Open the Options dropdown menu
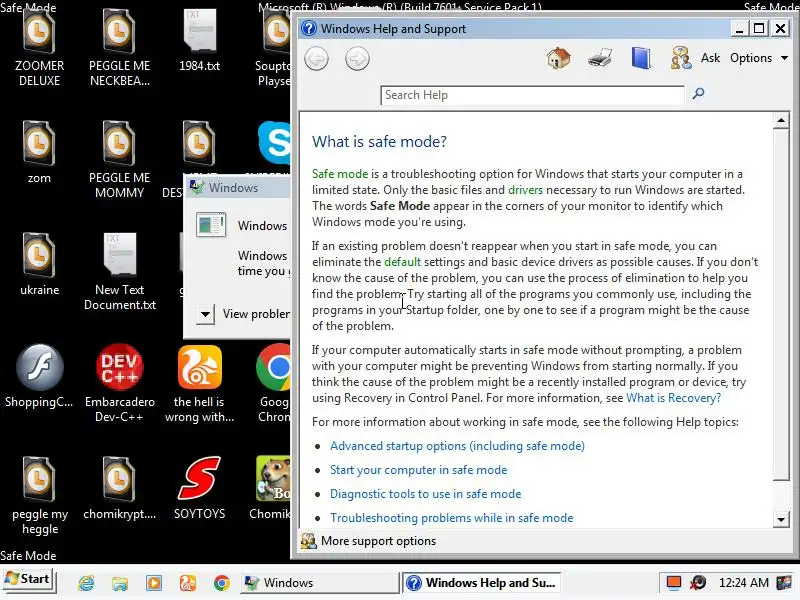The width and height of the screenshot is (800, 600). [759, 58]
